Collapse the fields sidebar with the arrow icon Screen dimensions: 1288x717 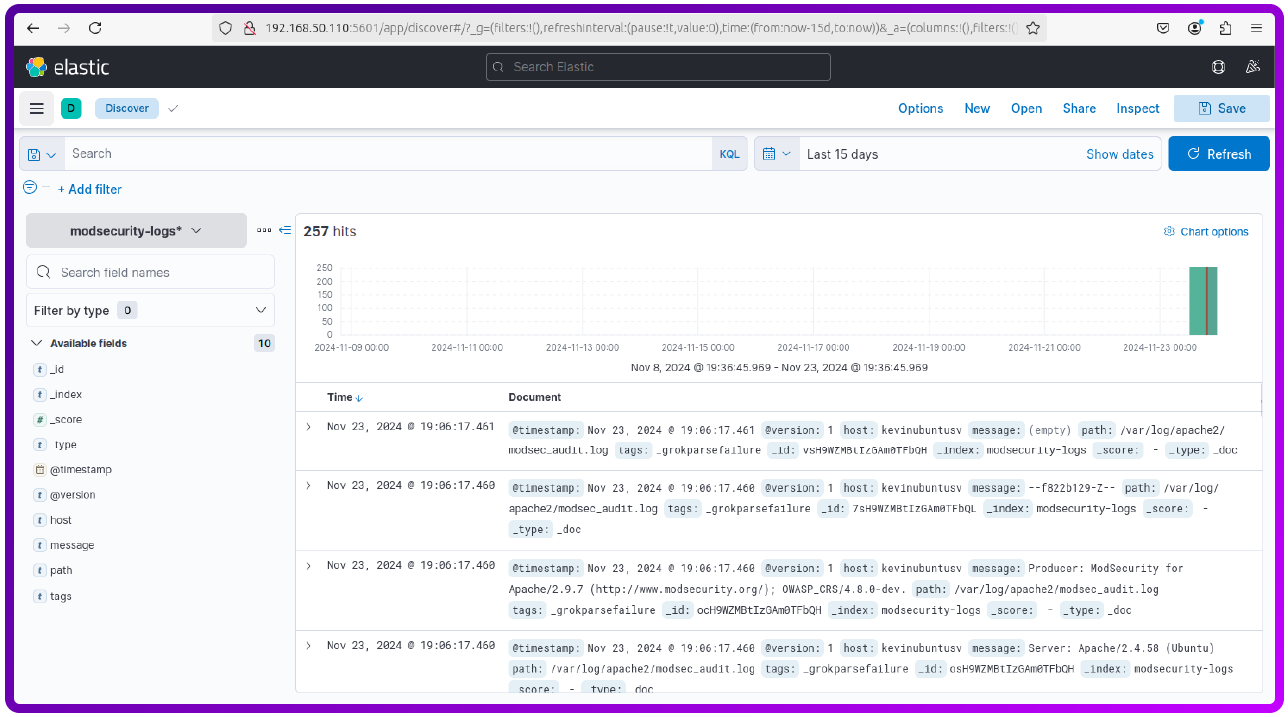point(283,229)
